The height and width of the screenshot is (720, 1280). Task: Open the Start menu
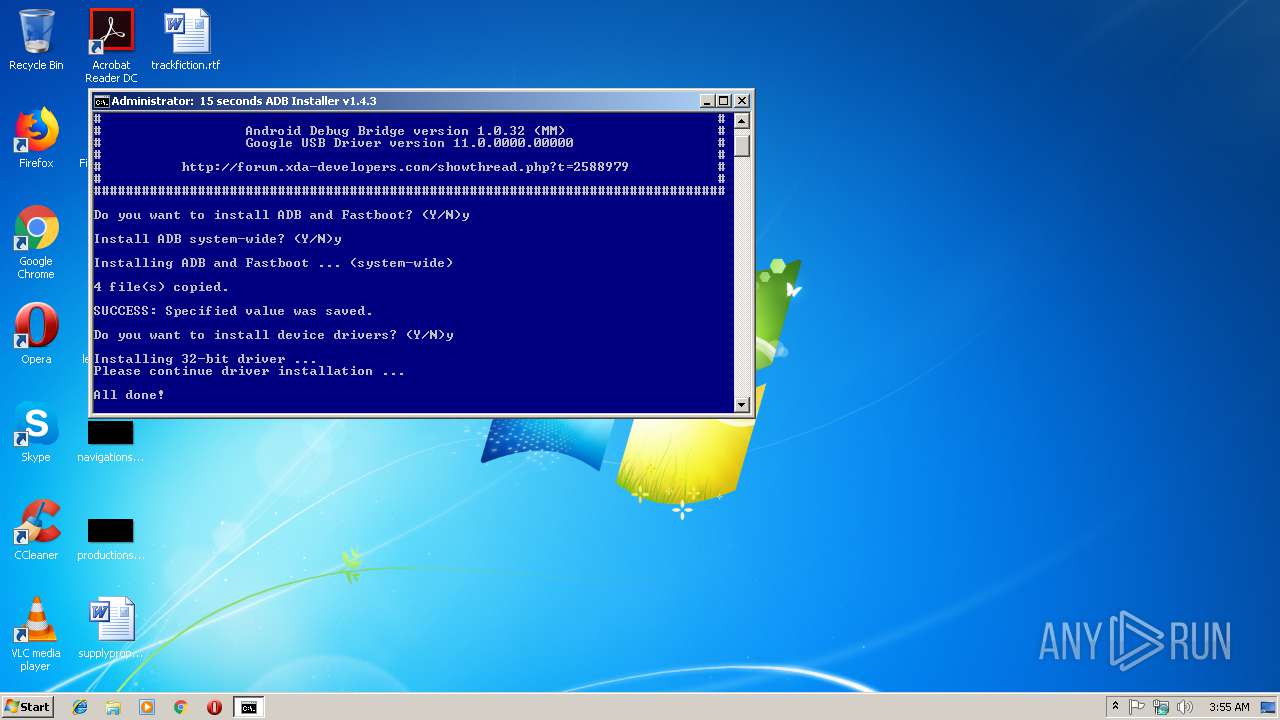coord(27,707)
